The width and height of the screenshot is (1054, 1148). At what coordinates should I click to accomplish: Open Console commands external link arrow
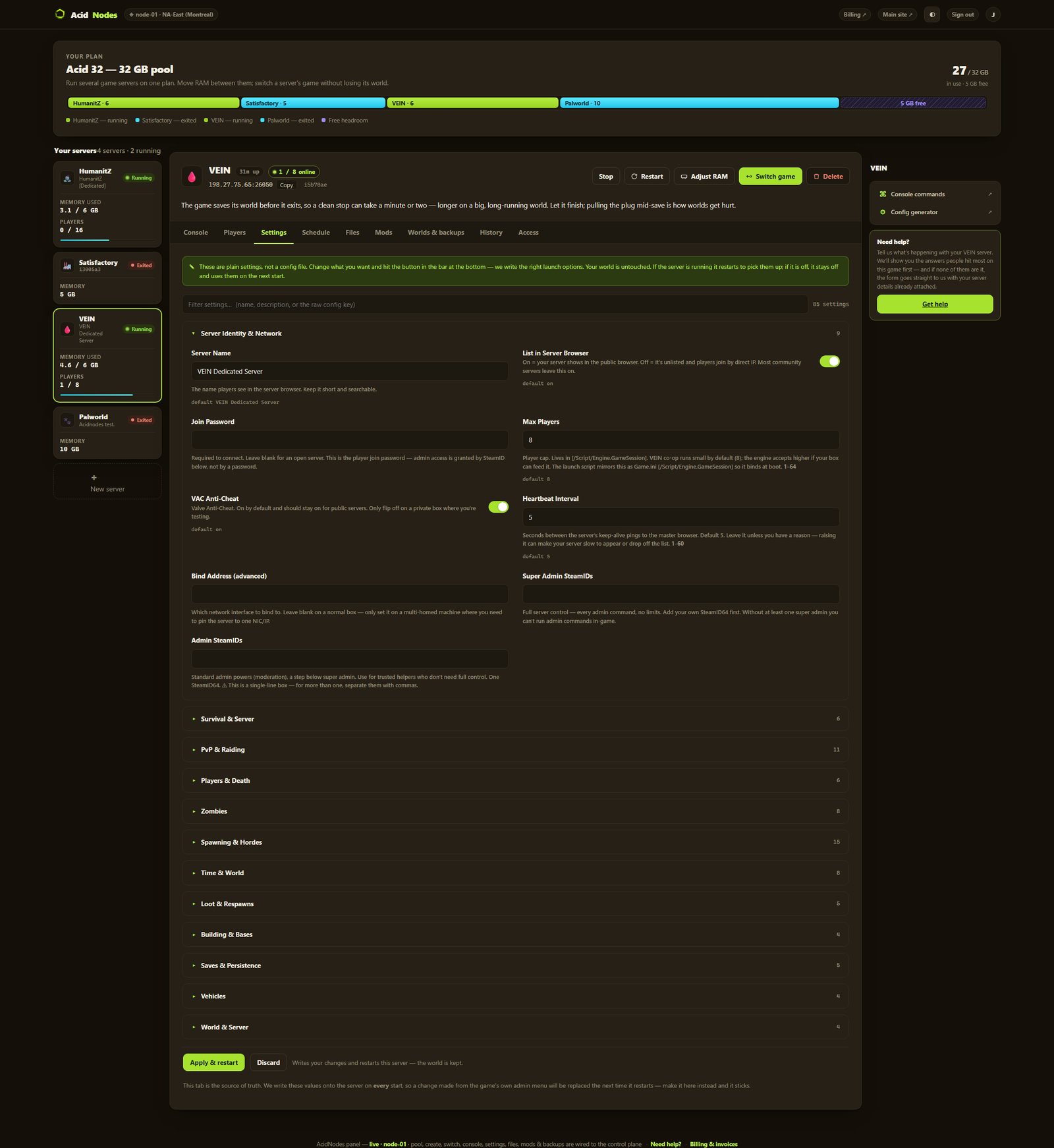point(989,194)
